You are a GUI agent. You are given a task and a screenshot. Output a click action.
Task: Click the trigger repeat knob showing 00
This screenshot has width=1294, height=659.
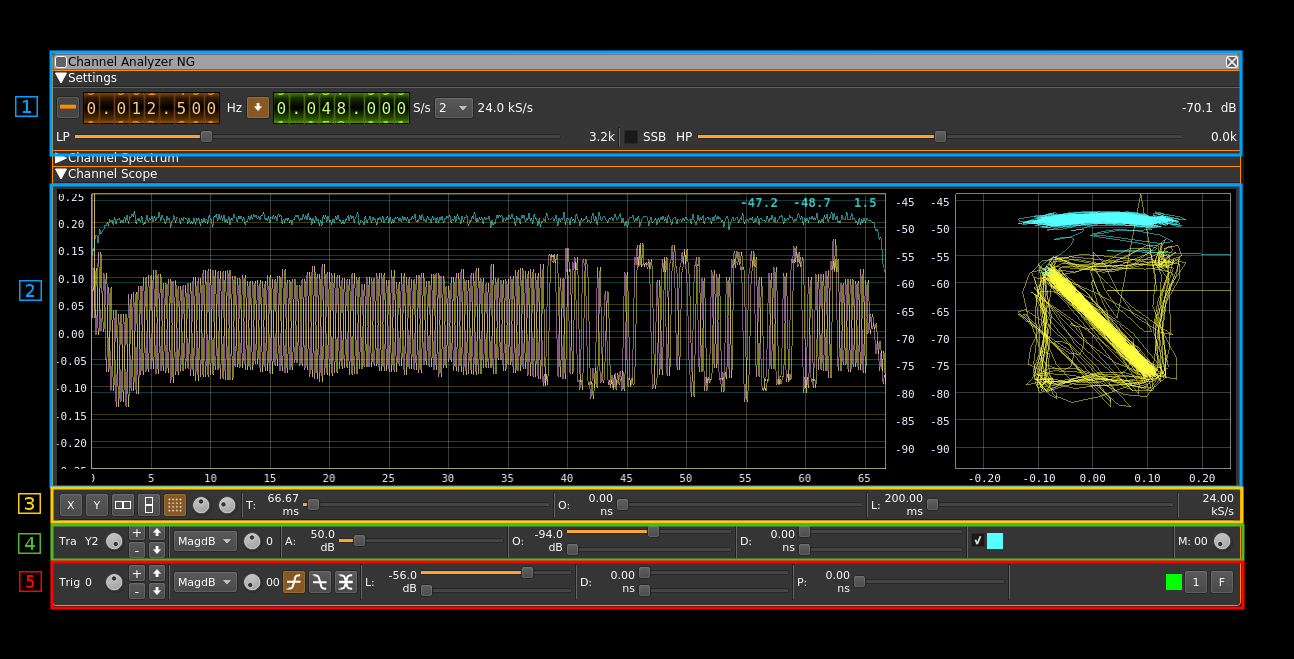[252, 582]
